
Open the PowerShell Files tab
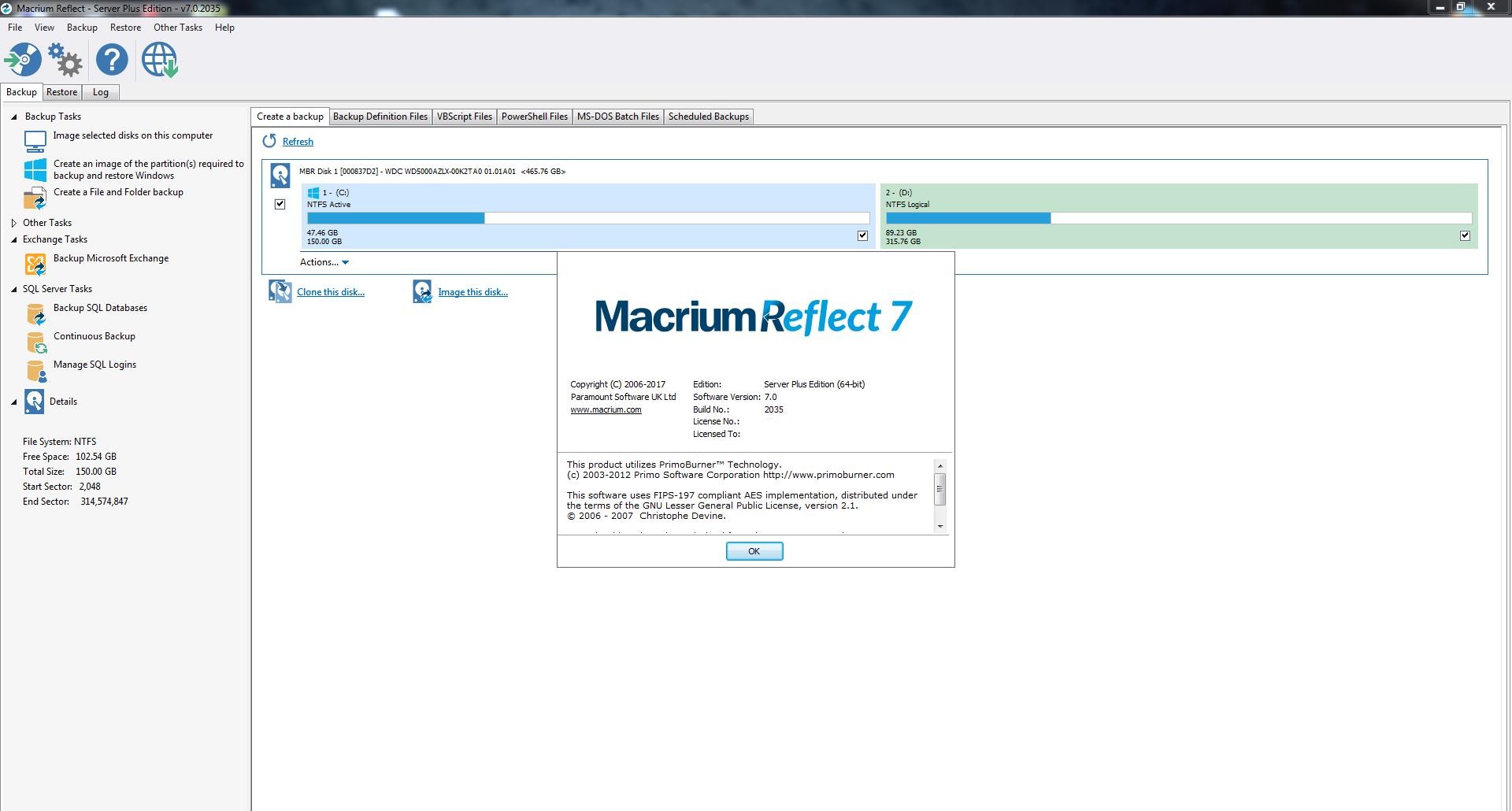pos(535,117)
